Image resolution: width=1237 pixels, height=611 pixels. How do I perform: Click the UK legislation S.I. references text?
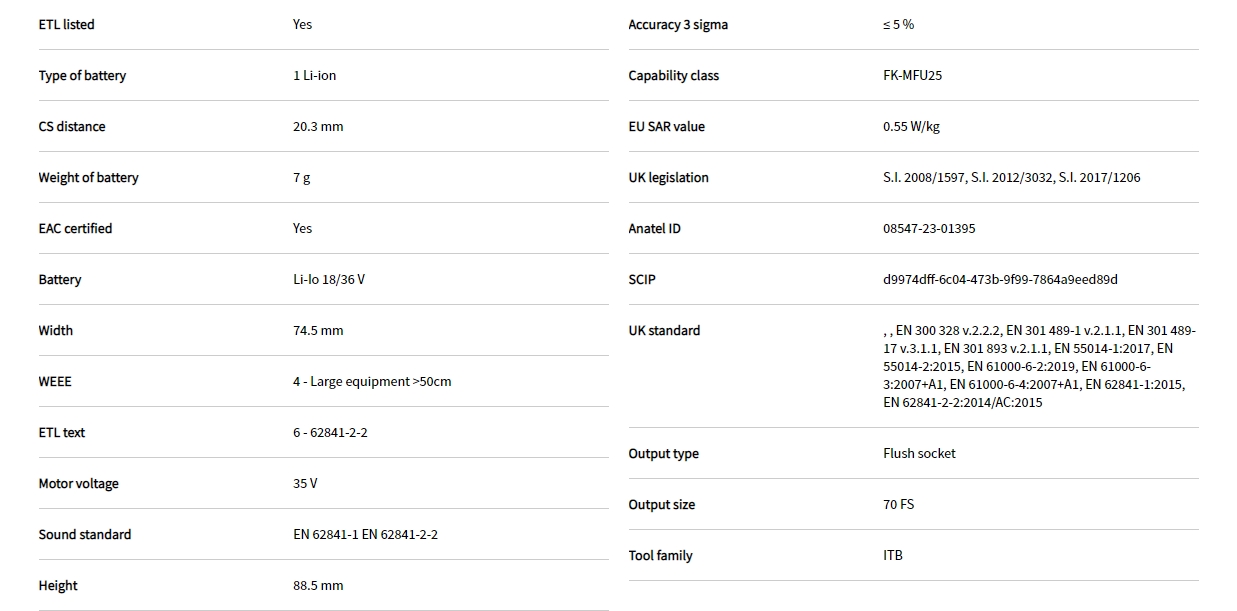click(1011, 178)
